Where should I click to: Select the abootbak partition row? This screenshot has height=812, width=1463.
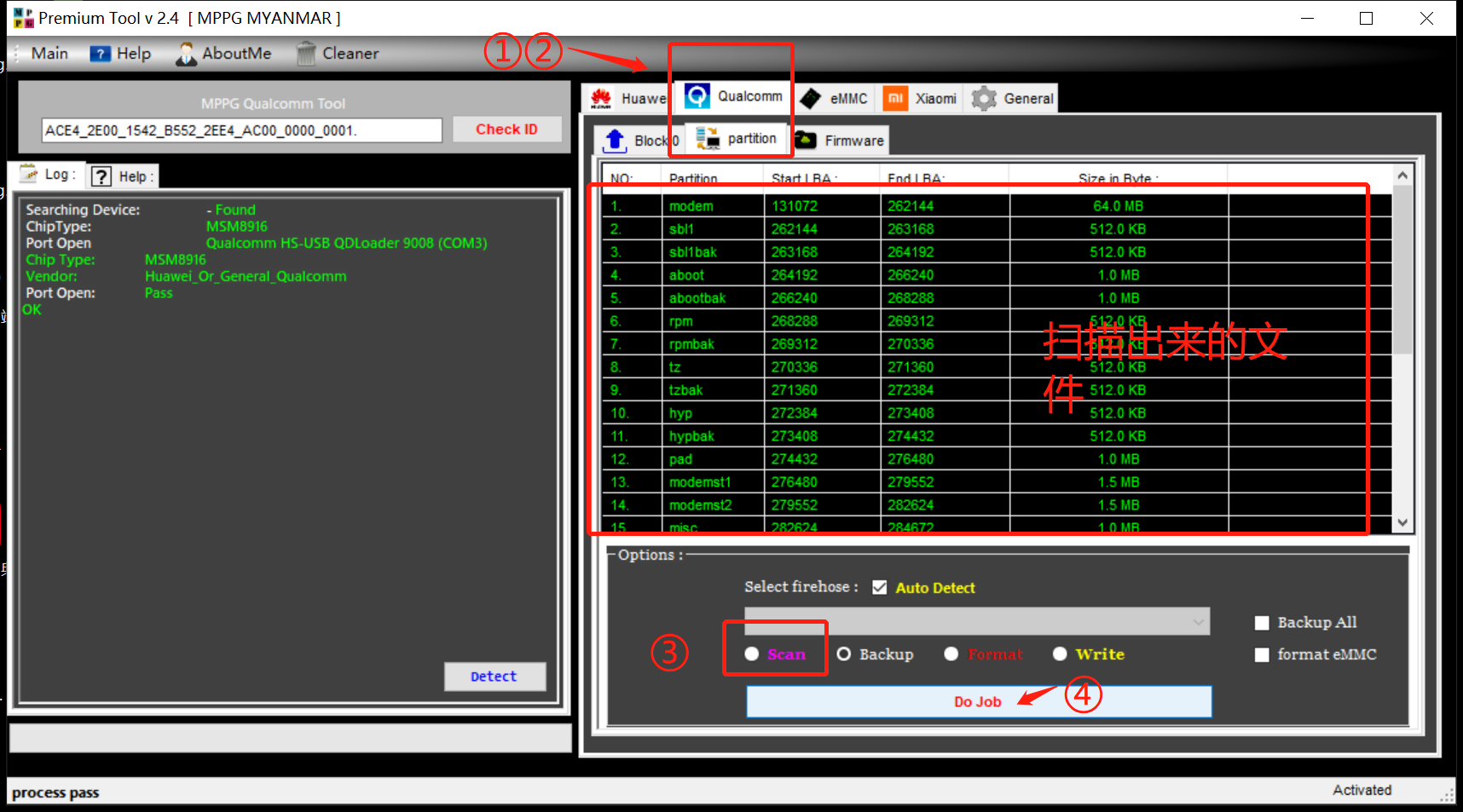[997, 298]
